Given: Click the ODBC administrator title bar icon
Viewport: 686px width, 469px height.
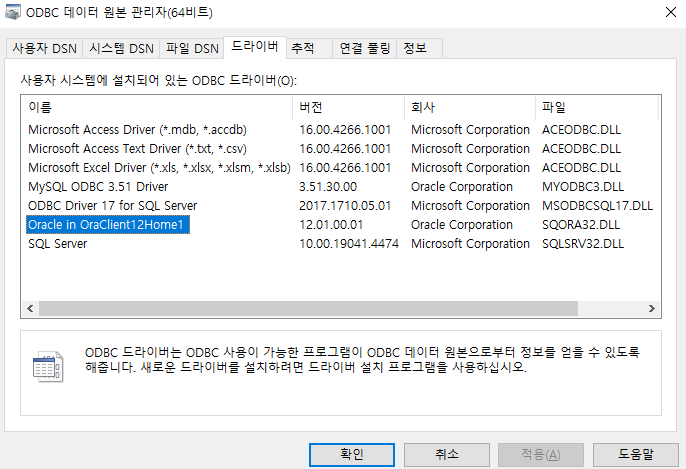Looking at the screenshot, I should pos(13,12).
